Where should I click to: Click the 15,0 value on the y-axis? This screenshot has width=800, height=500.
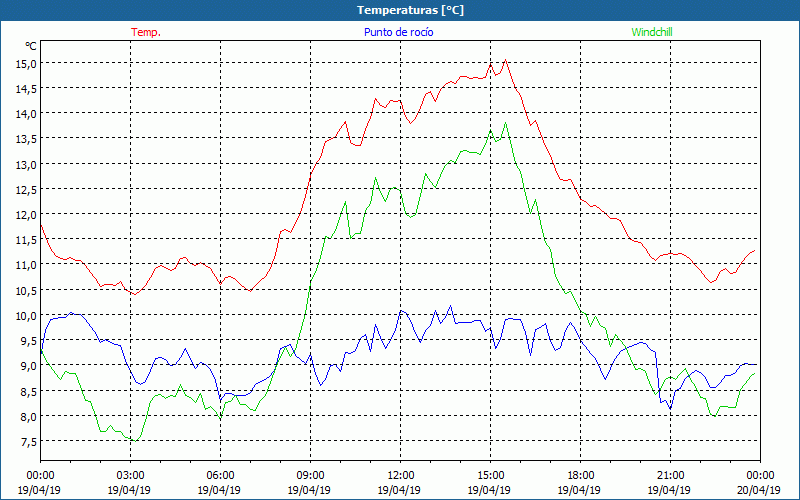pos(27,64)
